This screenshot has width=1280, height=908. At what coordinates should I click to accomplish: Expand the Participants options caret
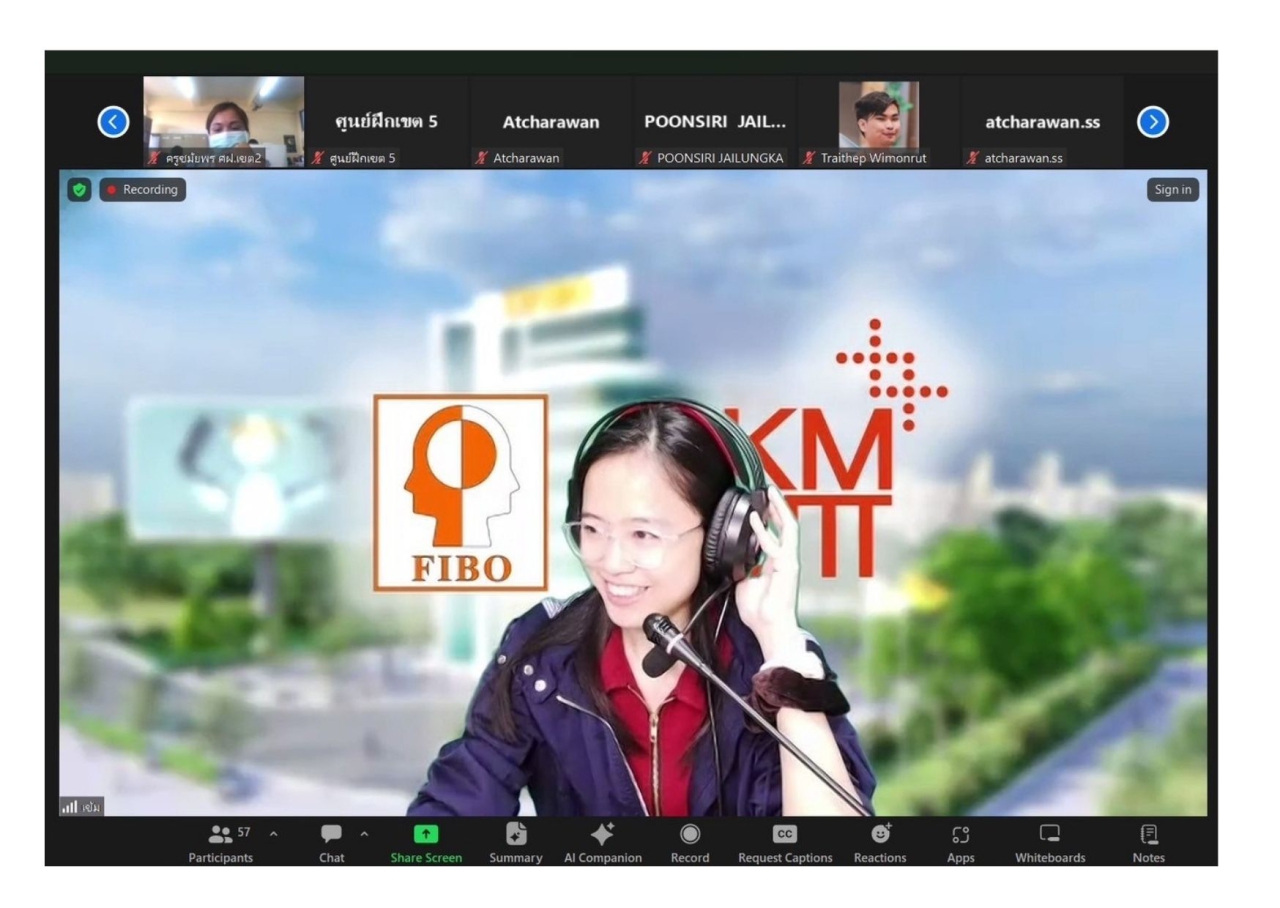point(273,834)
